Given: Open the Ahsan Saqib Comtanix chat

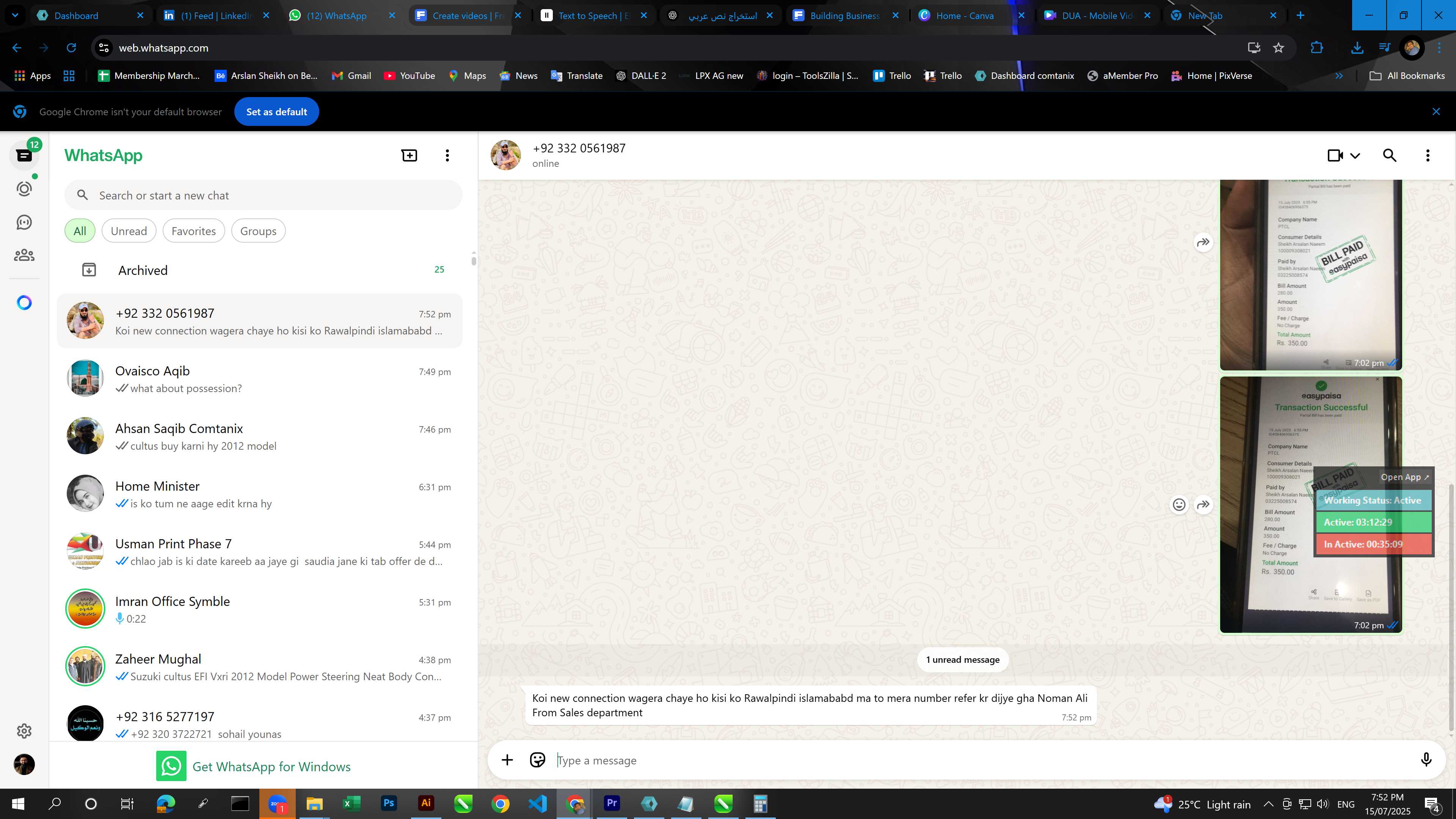Looking at the screenshot, I should (x=260, y=436).
